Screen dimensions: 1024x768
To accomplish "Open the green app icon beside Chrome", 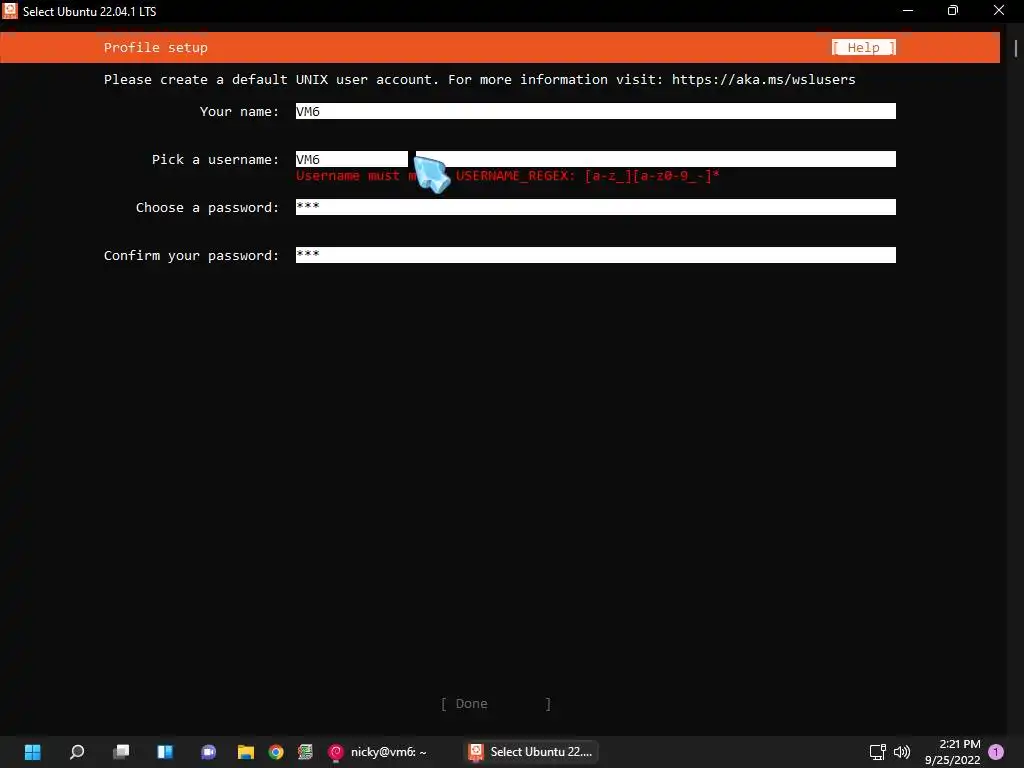I will point(305,752).
